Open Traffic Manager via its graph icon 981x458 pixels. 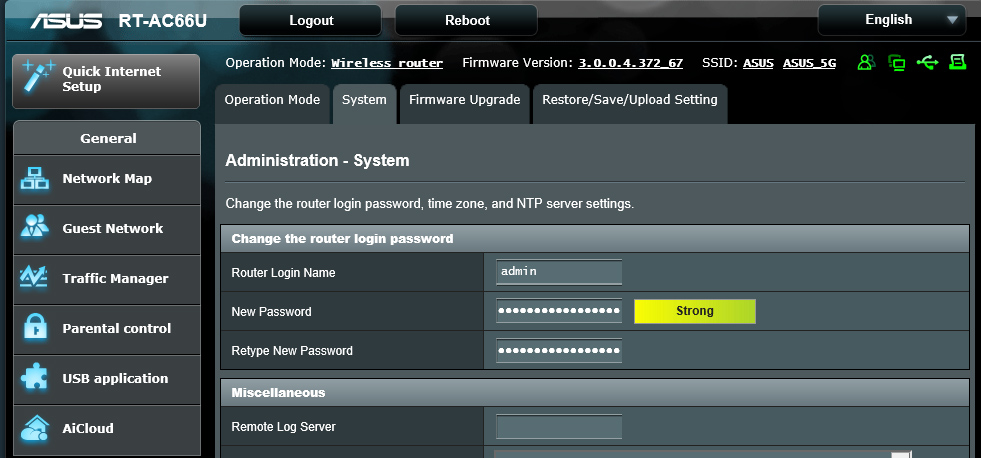(35, 279)
